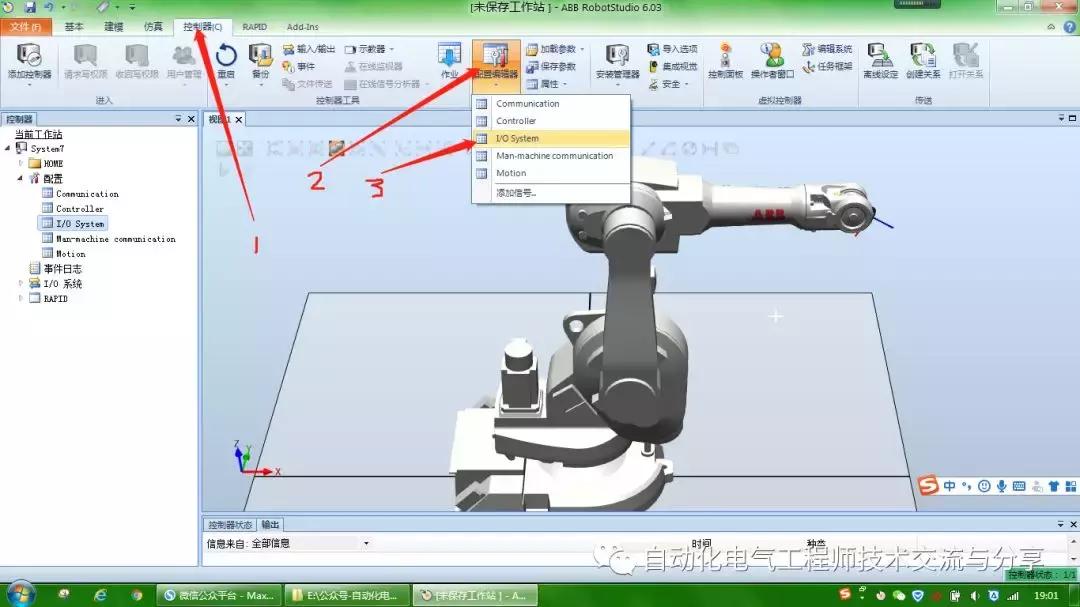Click the 离线设定 (Offline Settings) icon
This screenshot has width=1080, height=607.
(880, 60)
